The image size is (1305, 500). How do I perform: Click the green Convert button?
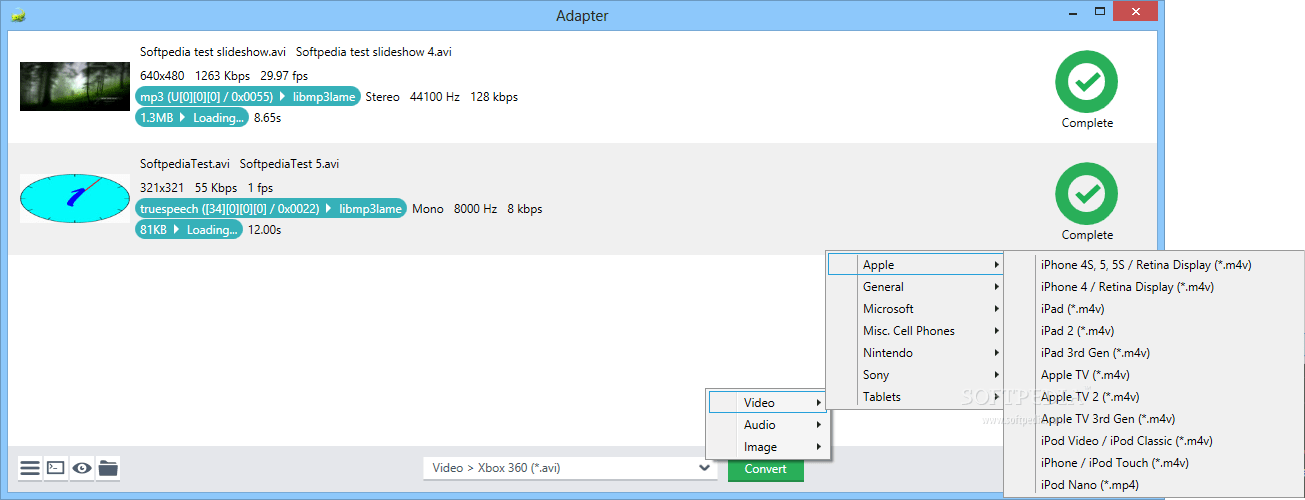766,469
